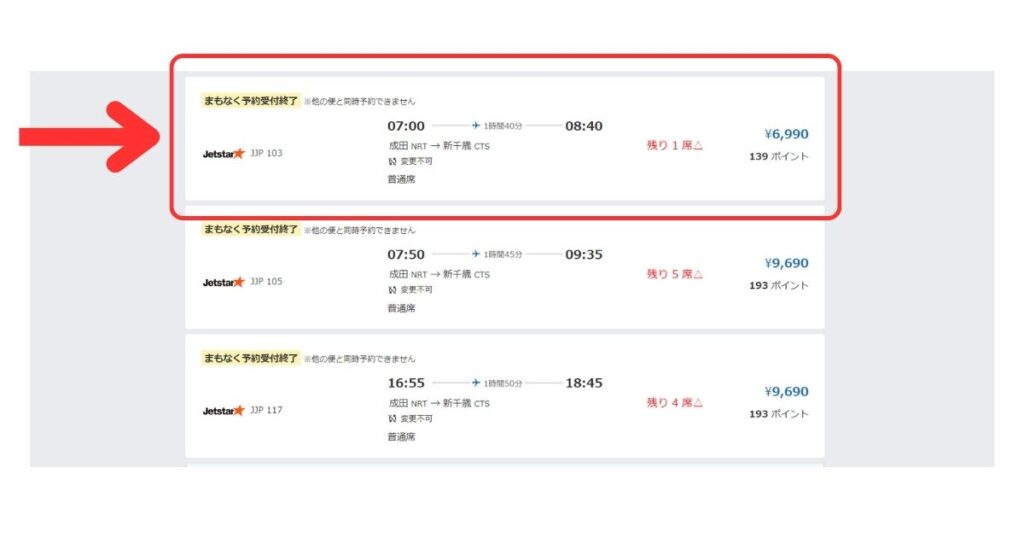Select the ¥9,690 price for flight JJP 117
This screenshot has width=1024, height=538.
[x=786, y=391]
